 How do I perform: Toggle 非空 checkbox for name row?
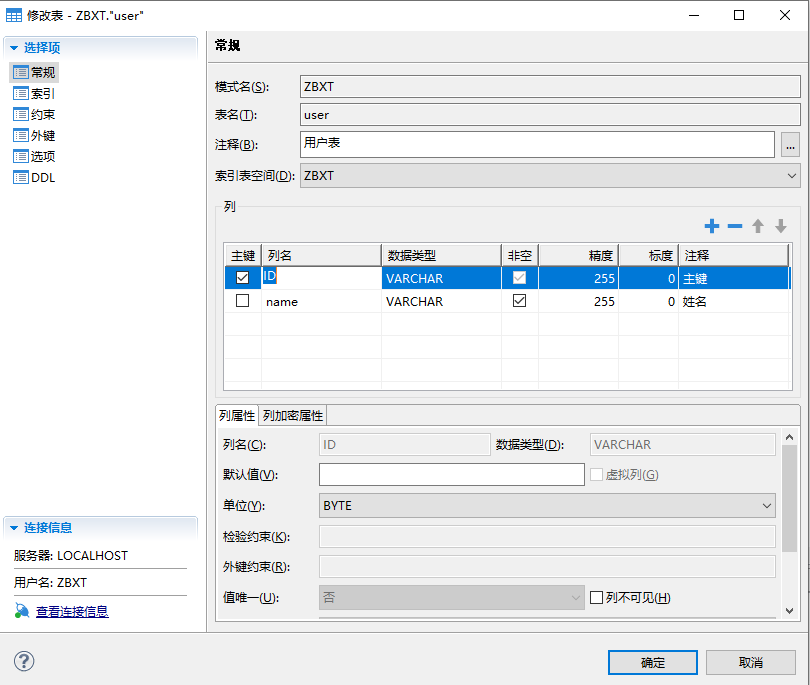[519, 301]
